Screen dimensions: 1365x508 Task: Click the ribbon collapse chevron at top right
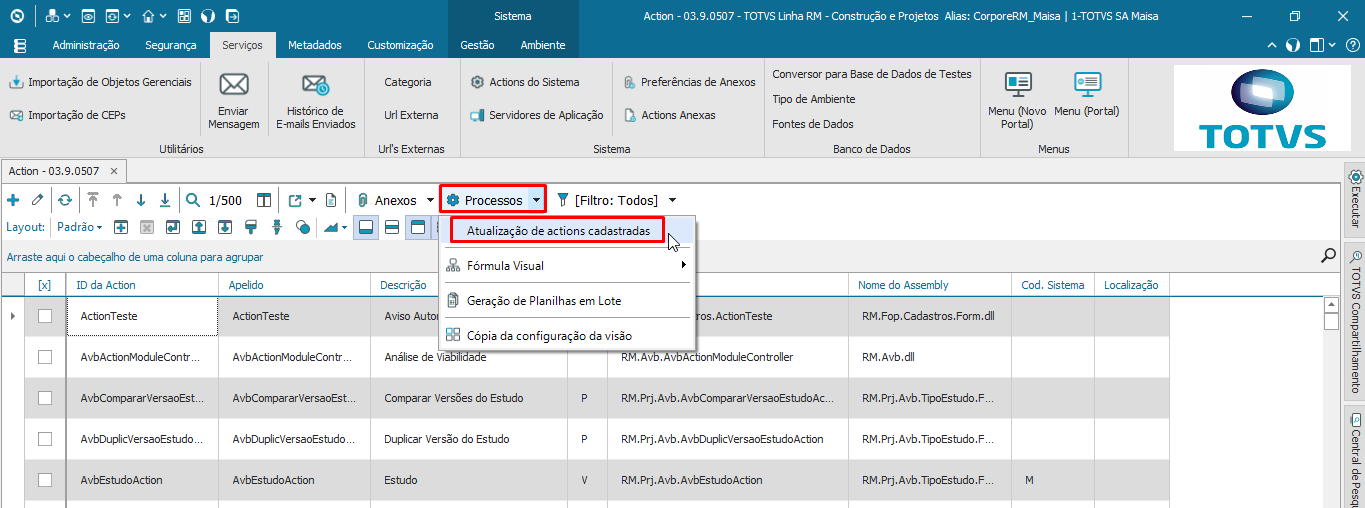pyautogui.click(x=1272, y=46)
